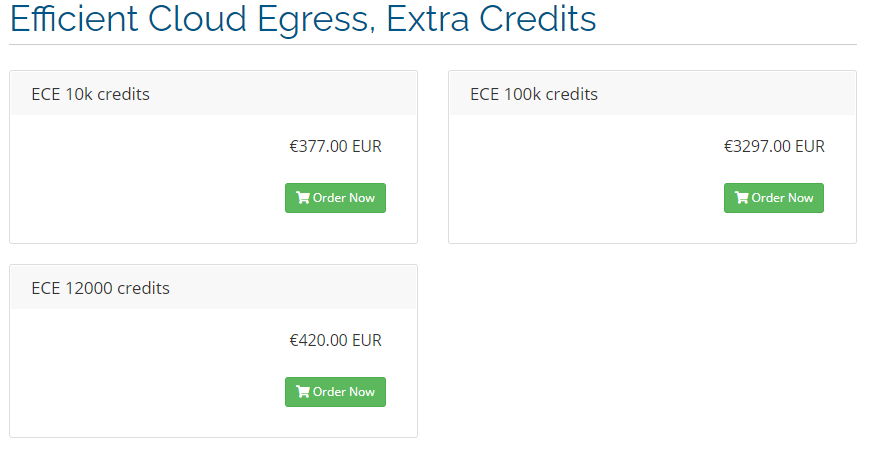The height and width of the screenshot is (474, 894).
Task: Order the ECE 100k credits package
Action: (774, 198)
